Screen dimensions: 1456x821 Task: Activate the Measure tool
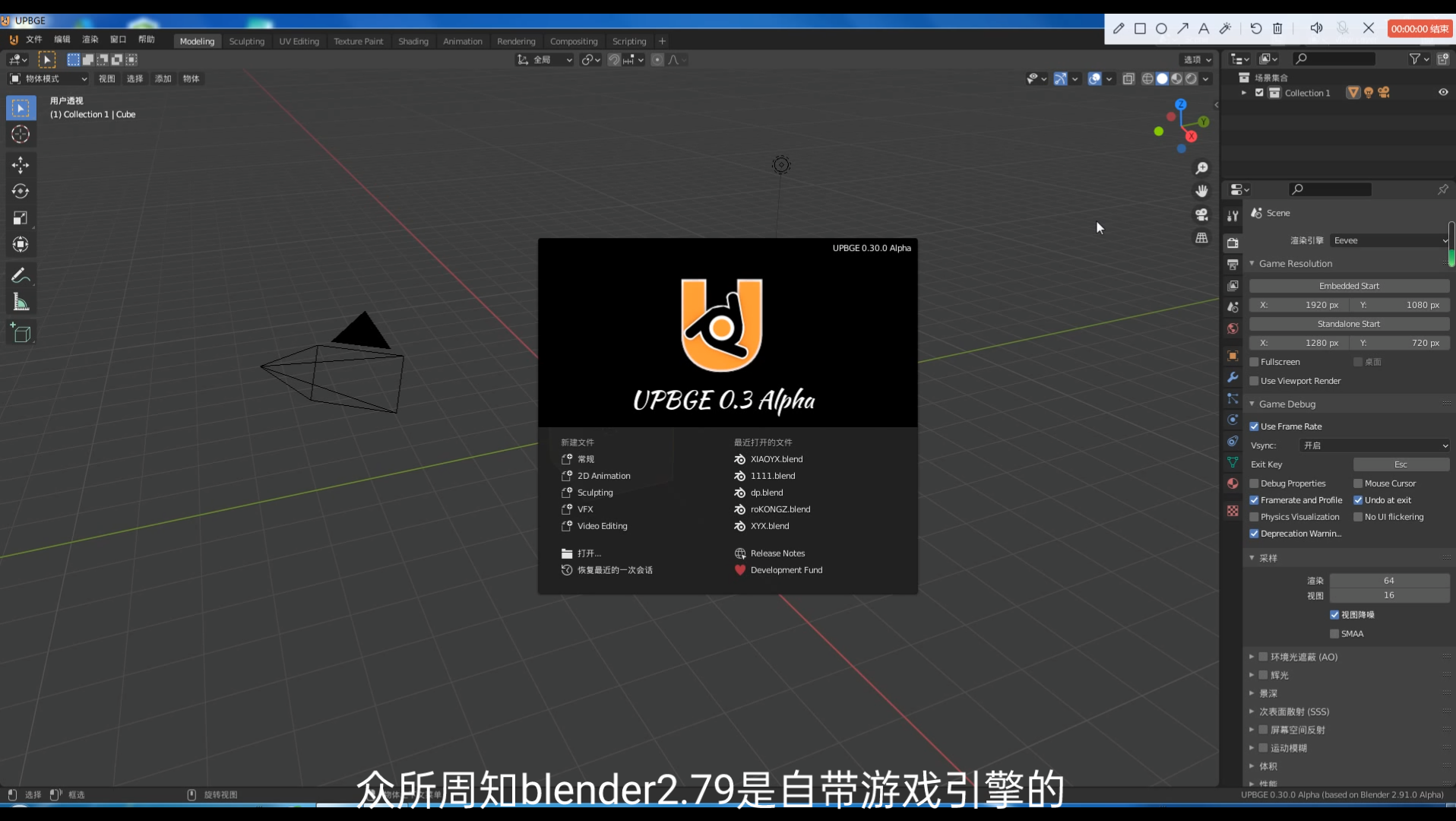(x=21, y=302)
